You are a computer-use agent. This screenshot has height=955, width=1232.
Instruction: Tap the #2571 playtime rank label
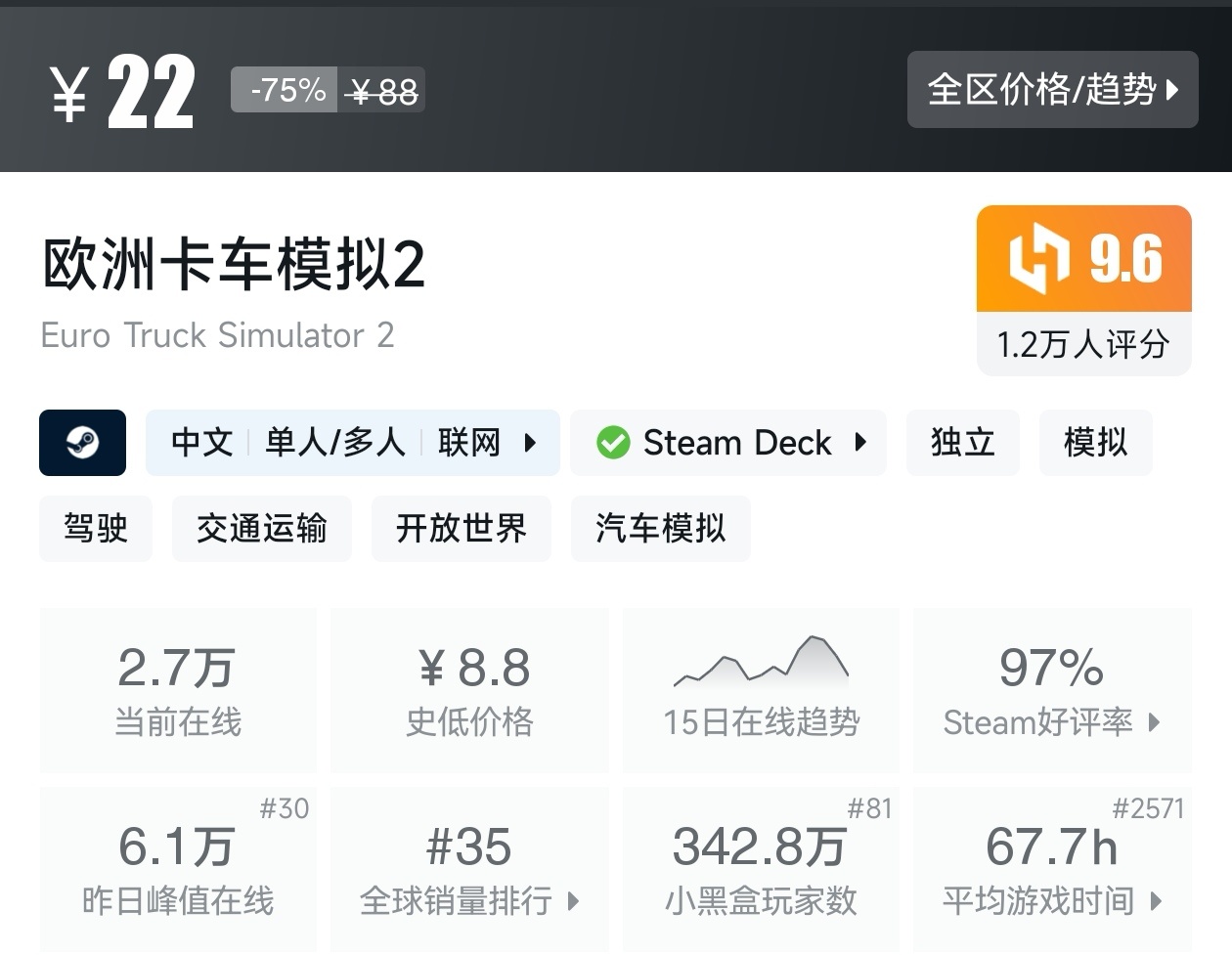pos(1148,808)
